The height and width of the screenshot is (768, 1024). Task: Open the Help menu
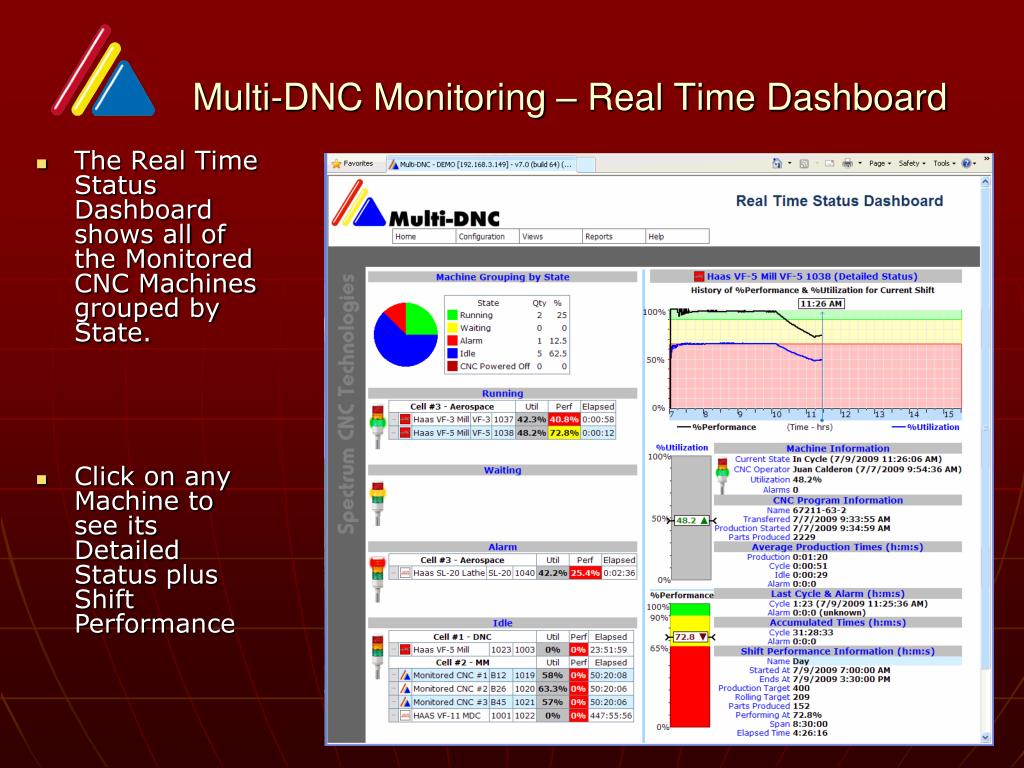pyautogui.click(x=677, y=236)
